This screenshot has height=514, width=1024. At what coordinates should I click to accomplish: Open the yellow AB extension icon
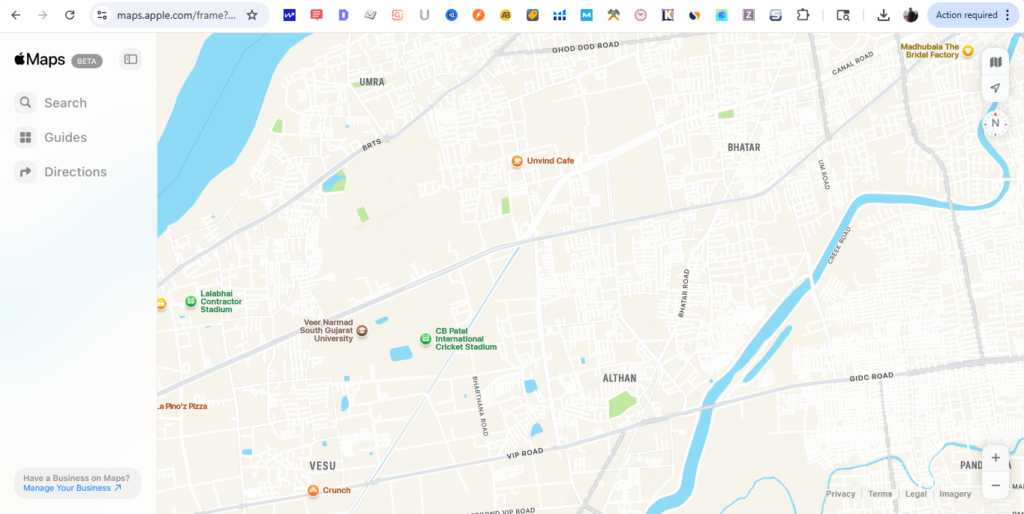[x=505, y=15]
